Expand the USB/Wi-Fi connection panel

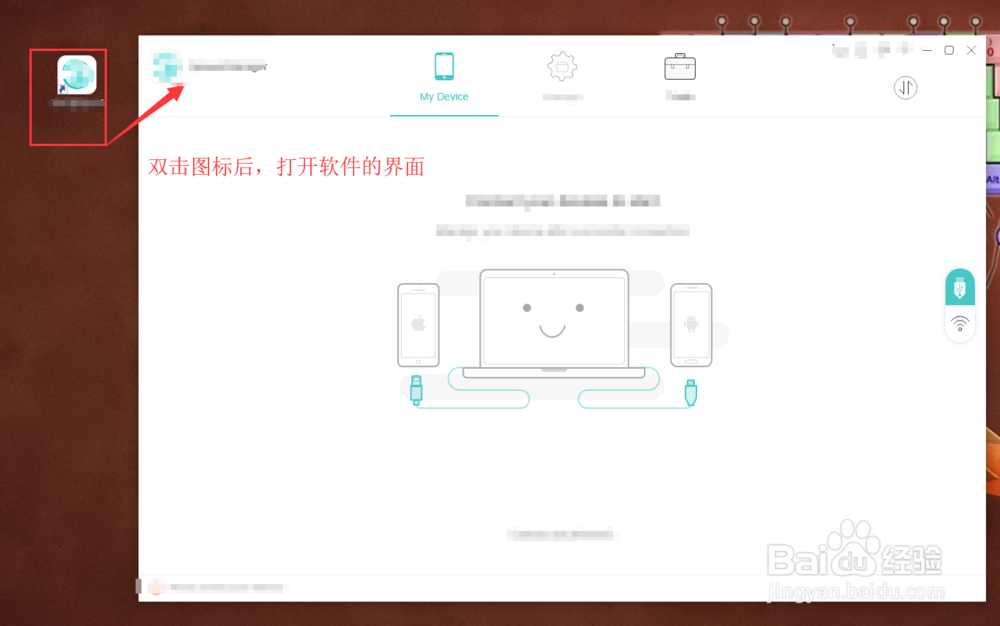[959, 305]
